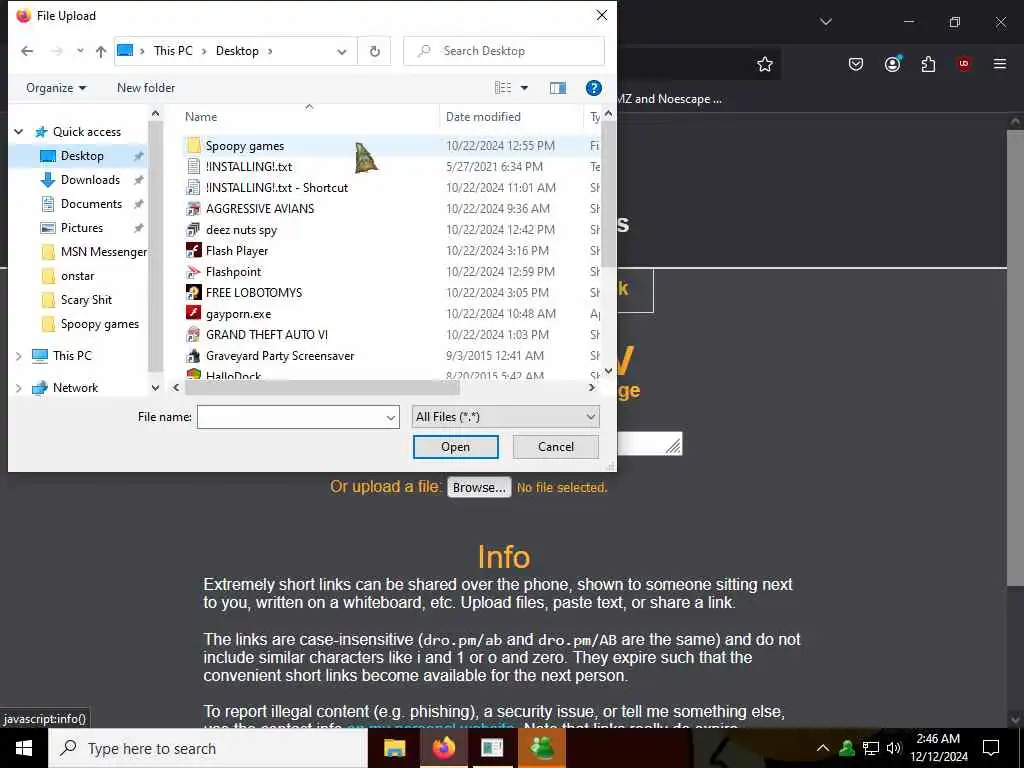Click the Graveyard Party Screensaver icon

193,356
